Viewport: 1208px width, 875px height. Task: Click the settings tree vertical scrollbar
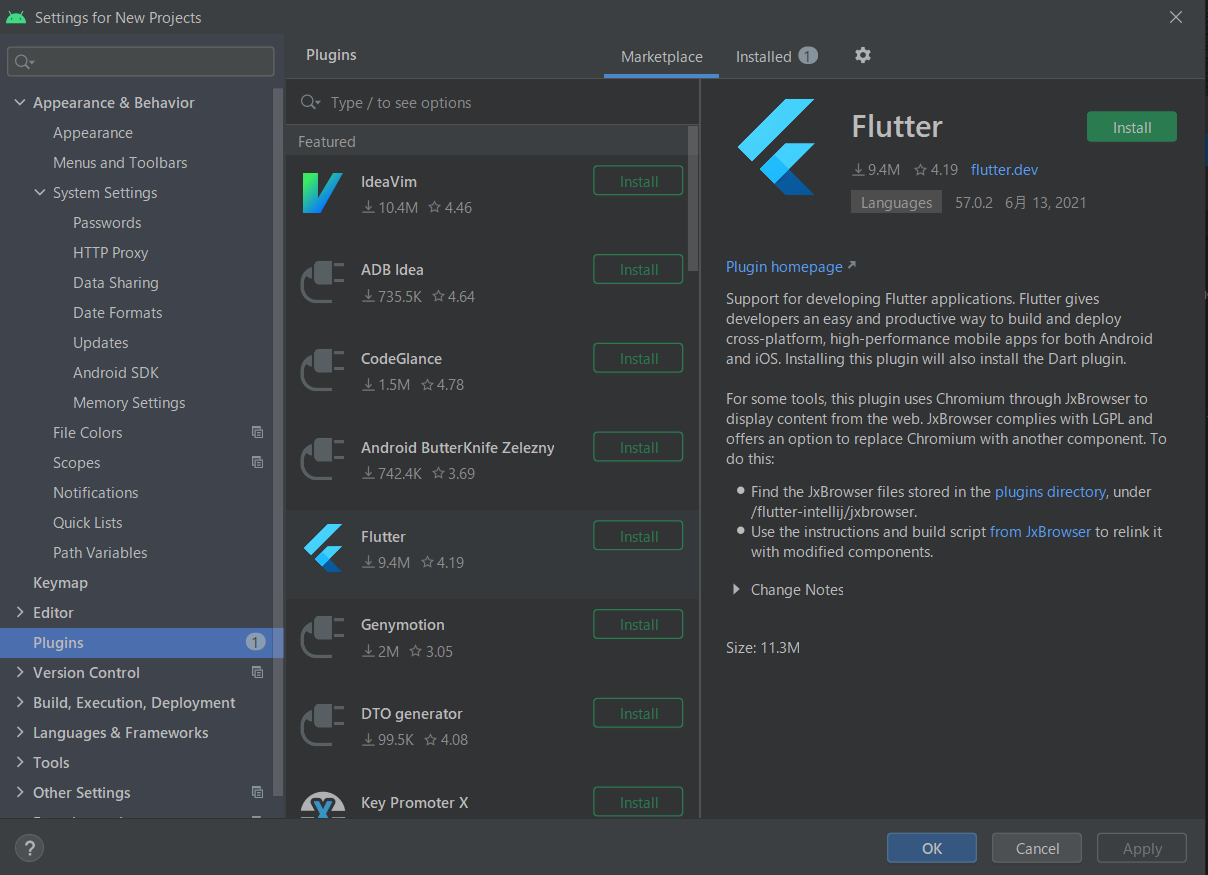click(x=279, y=440)
